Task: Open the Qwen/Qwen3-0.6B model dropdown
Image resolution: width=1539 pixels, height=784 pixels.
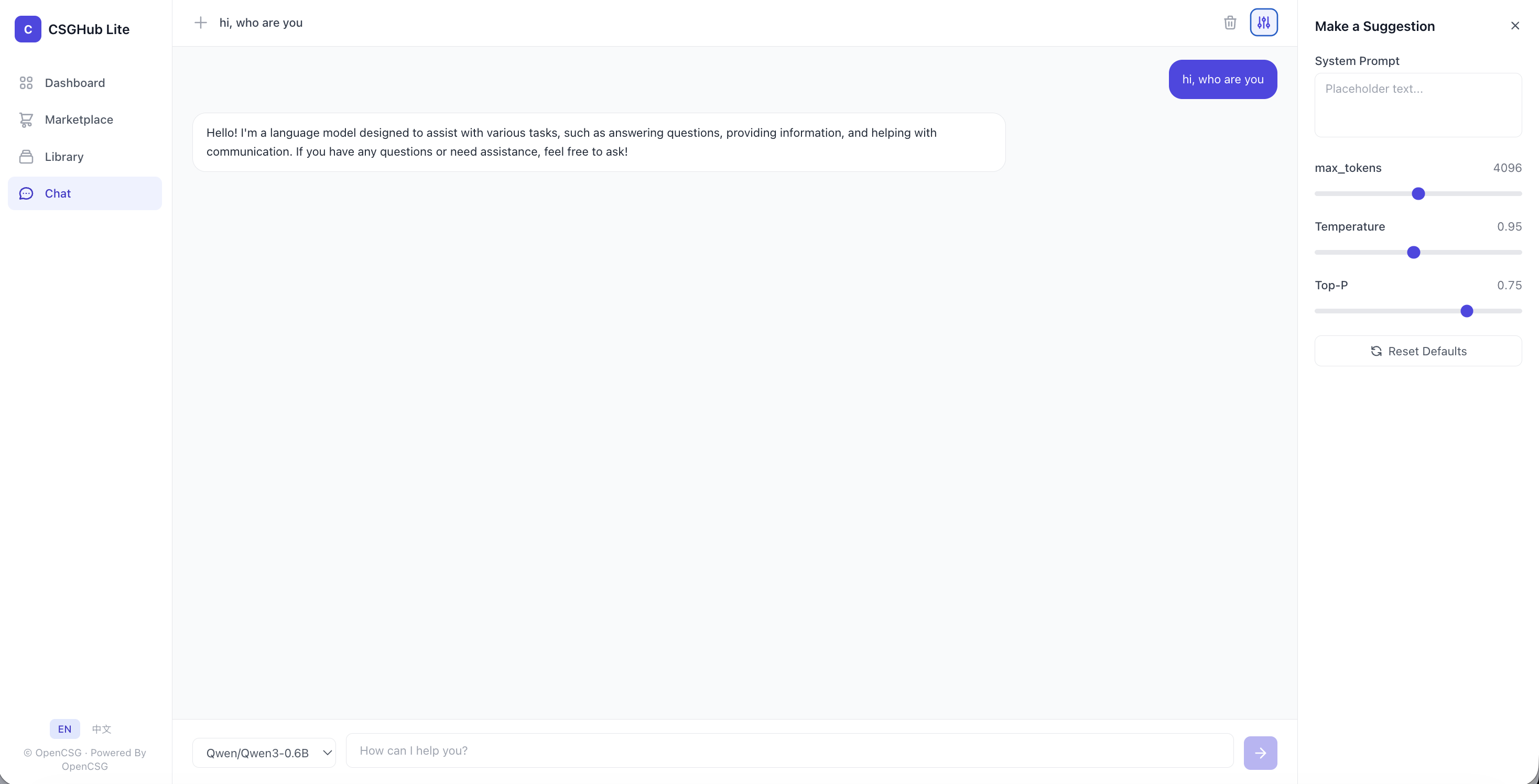Action: pyautogui.click(x=264, y=753)
